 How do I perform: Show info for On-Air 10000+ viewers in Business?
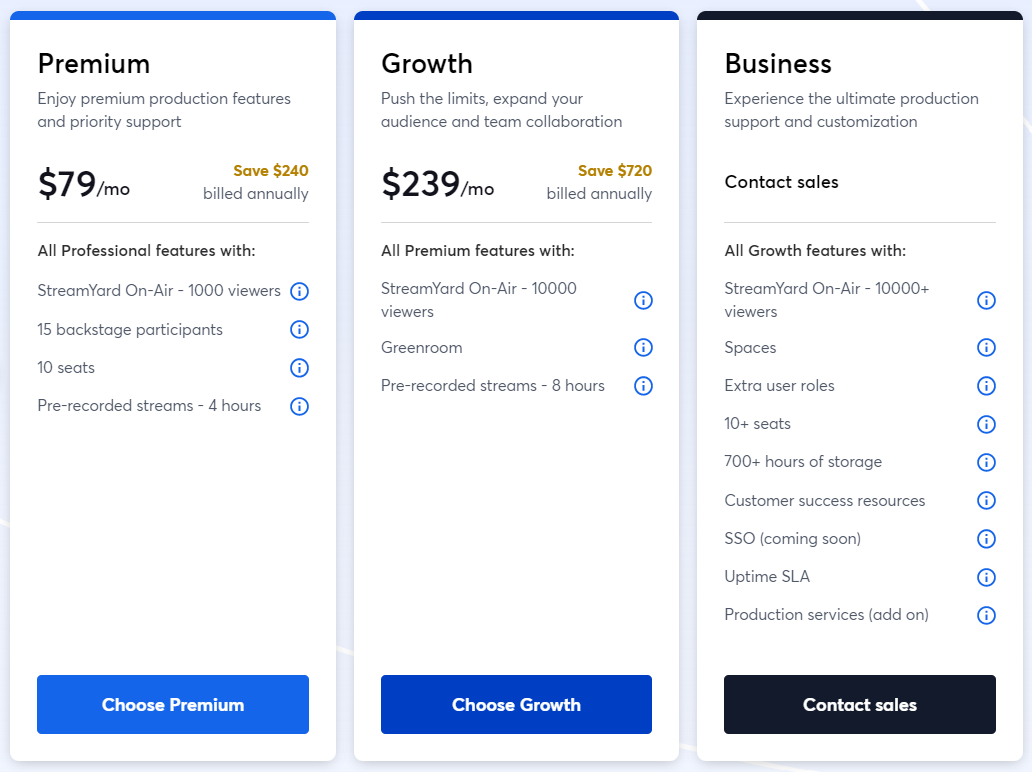(986, 301)
